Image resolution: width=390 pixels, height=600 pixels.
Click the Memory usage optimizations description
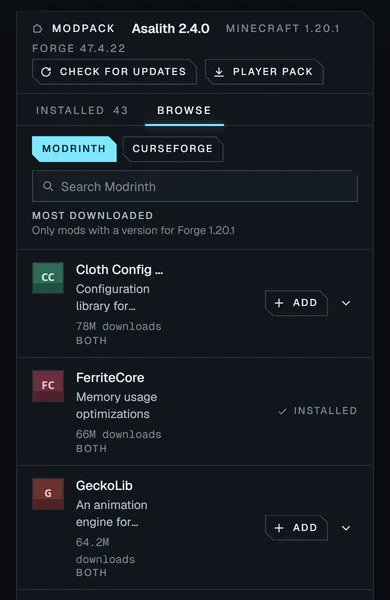point(116,406)
